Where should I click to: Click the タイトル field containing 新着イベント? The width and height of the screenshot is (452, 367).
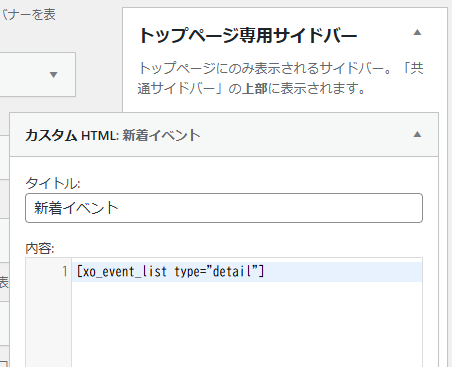[x=224, y=208]
